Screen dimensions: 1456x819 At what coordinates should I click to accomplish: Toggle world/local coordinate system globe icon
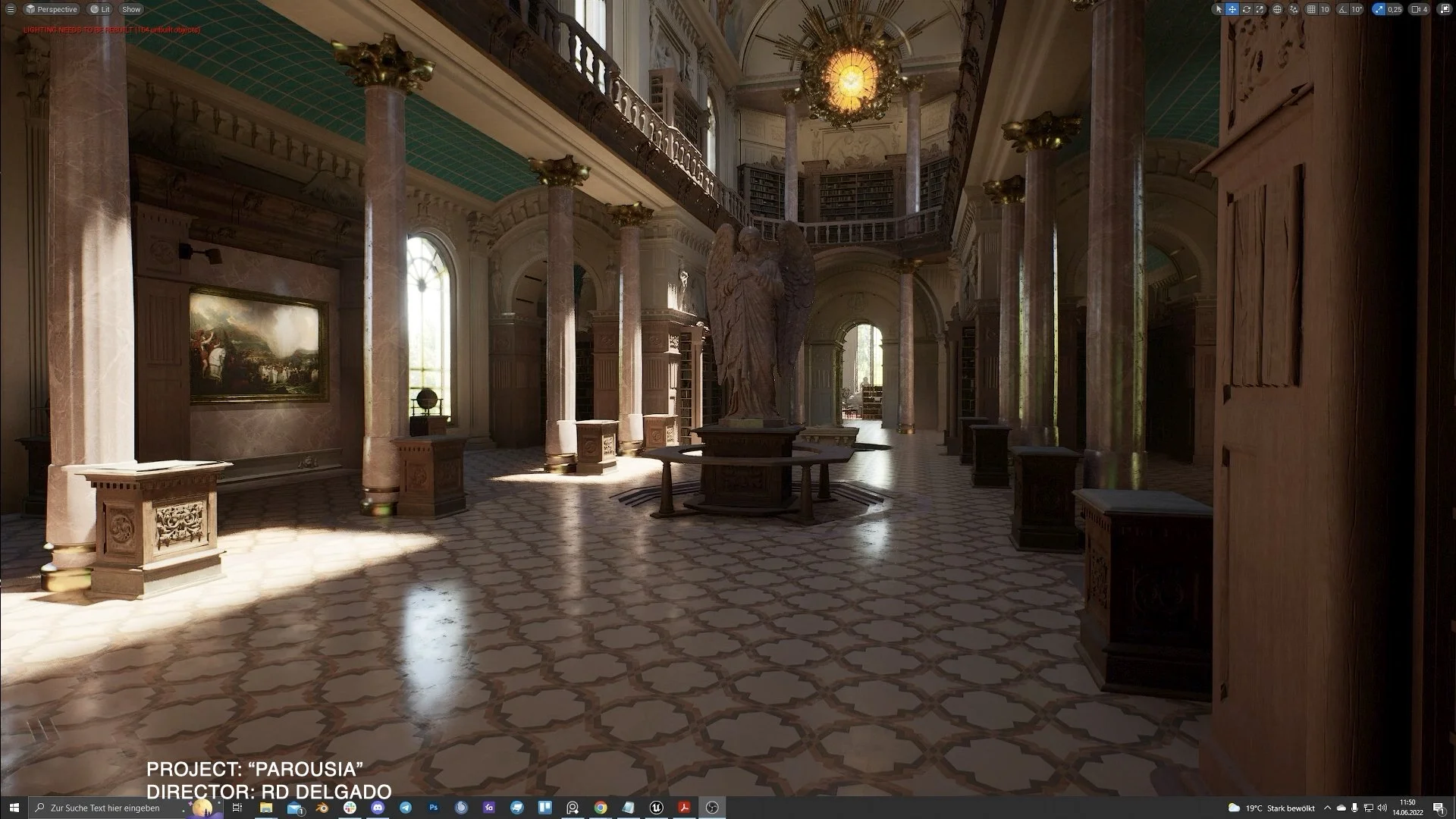pos(1277,9)
